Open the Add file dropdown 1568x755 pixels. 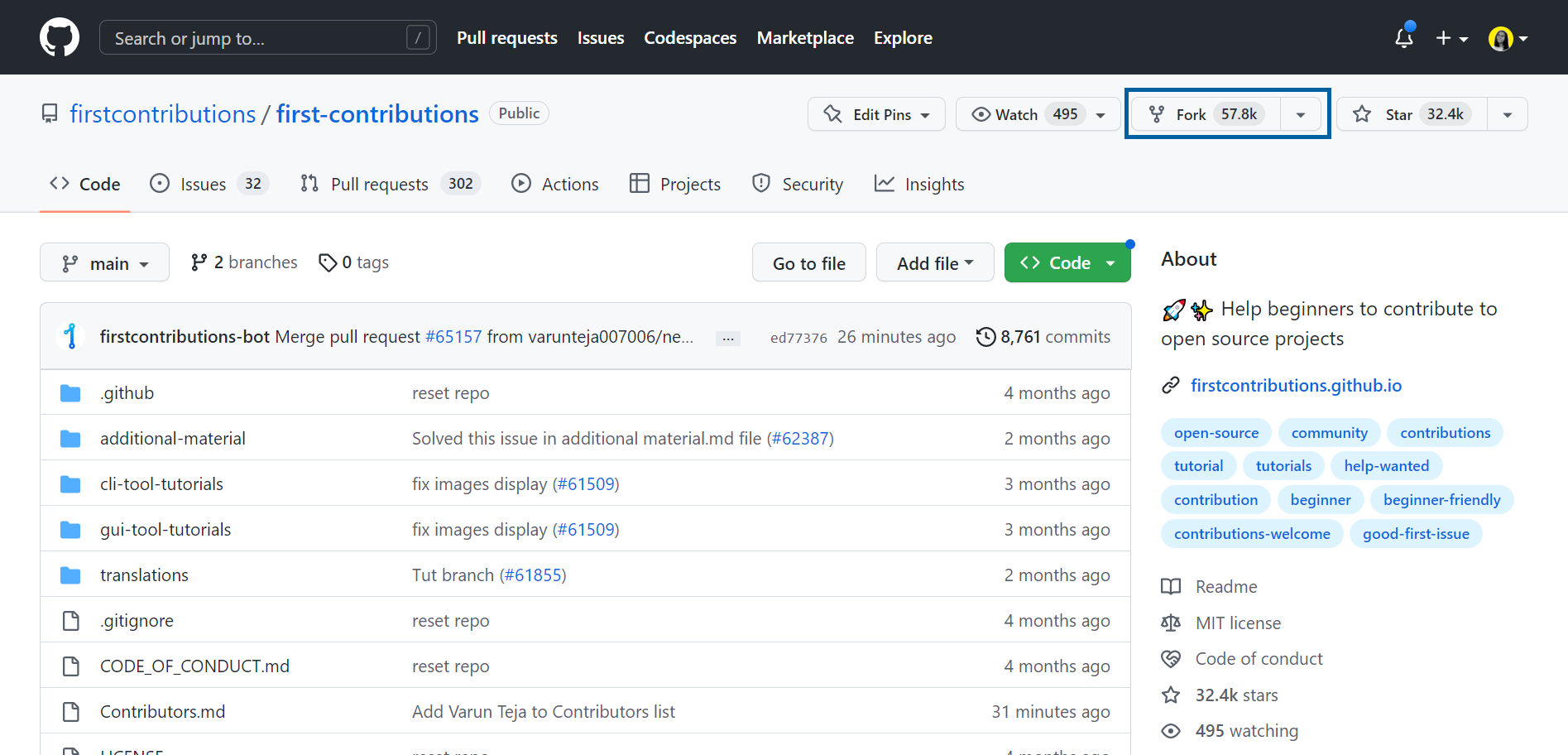[x=935, y=262]
